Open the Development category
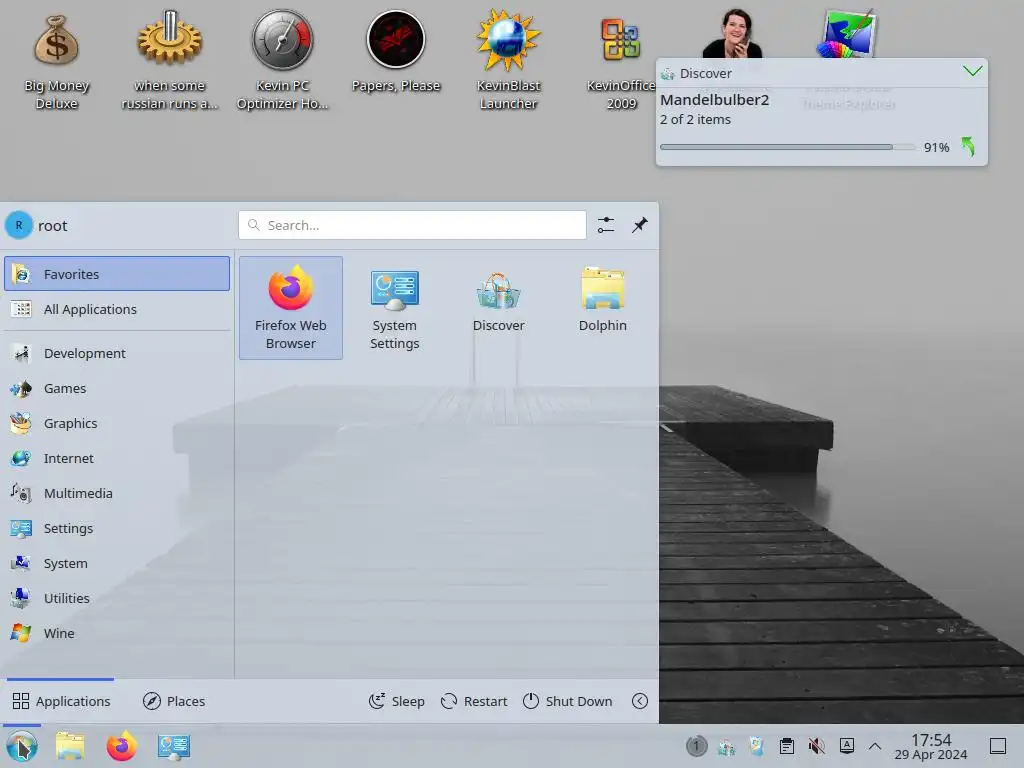This screenshot has height=768, width=1024. [117, 353]
